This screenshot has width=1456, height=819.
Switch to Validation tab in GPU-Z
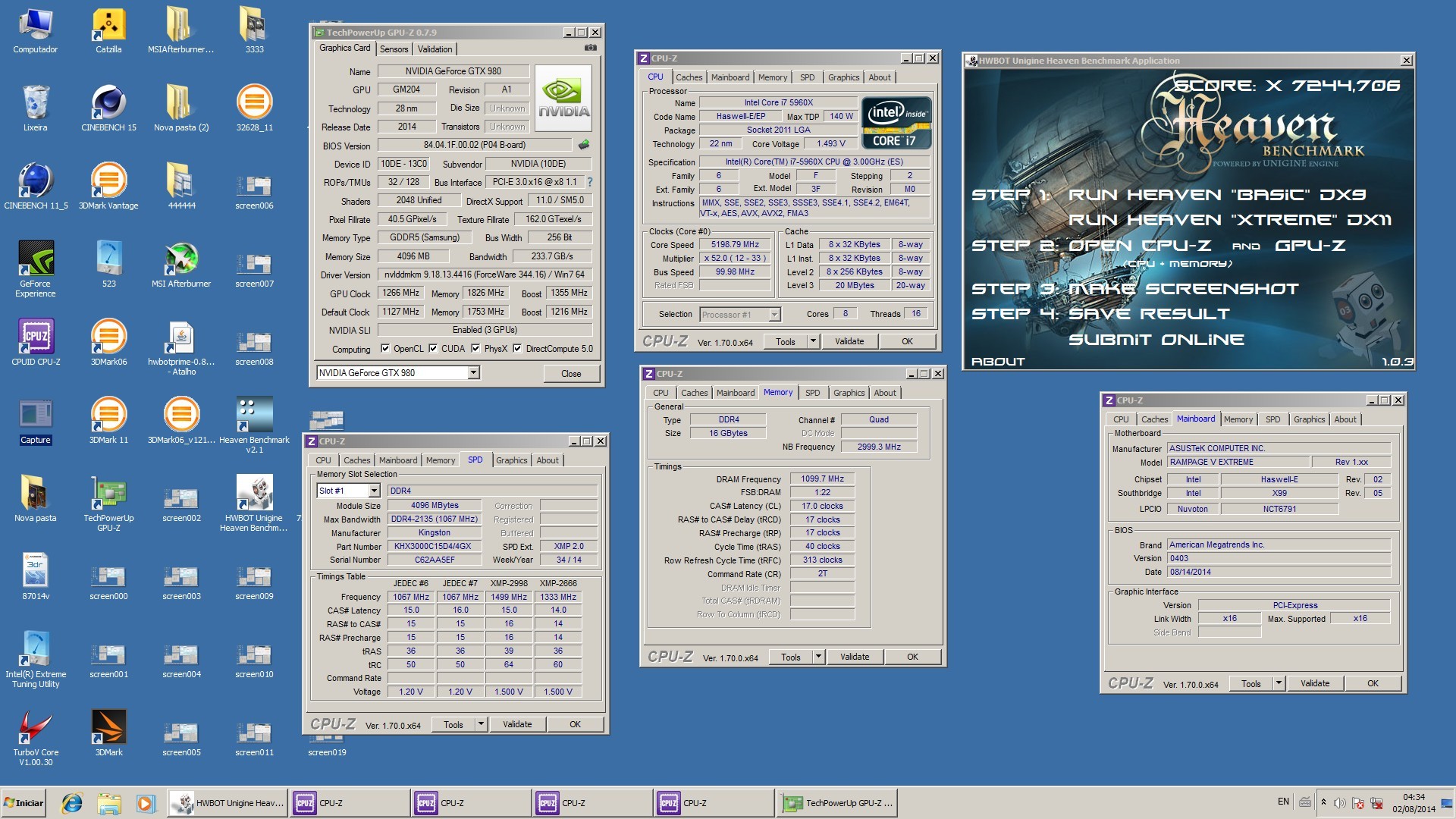click(x=435, y=49)
